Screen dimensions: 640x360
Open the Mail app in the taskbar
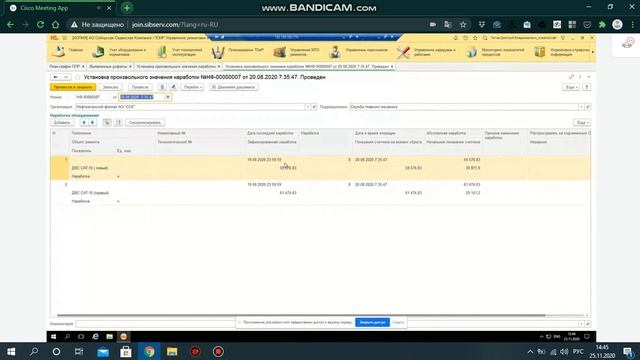103,352
